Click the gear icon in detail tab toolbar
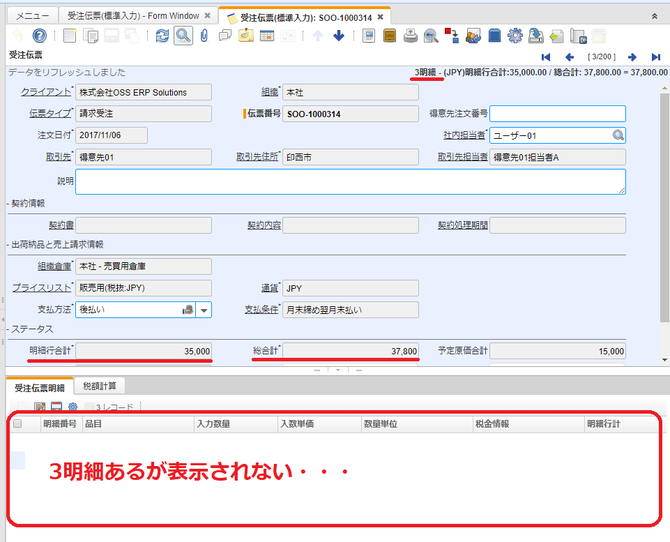 pyautogui.click(x=73, y=406)
